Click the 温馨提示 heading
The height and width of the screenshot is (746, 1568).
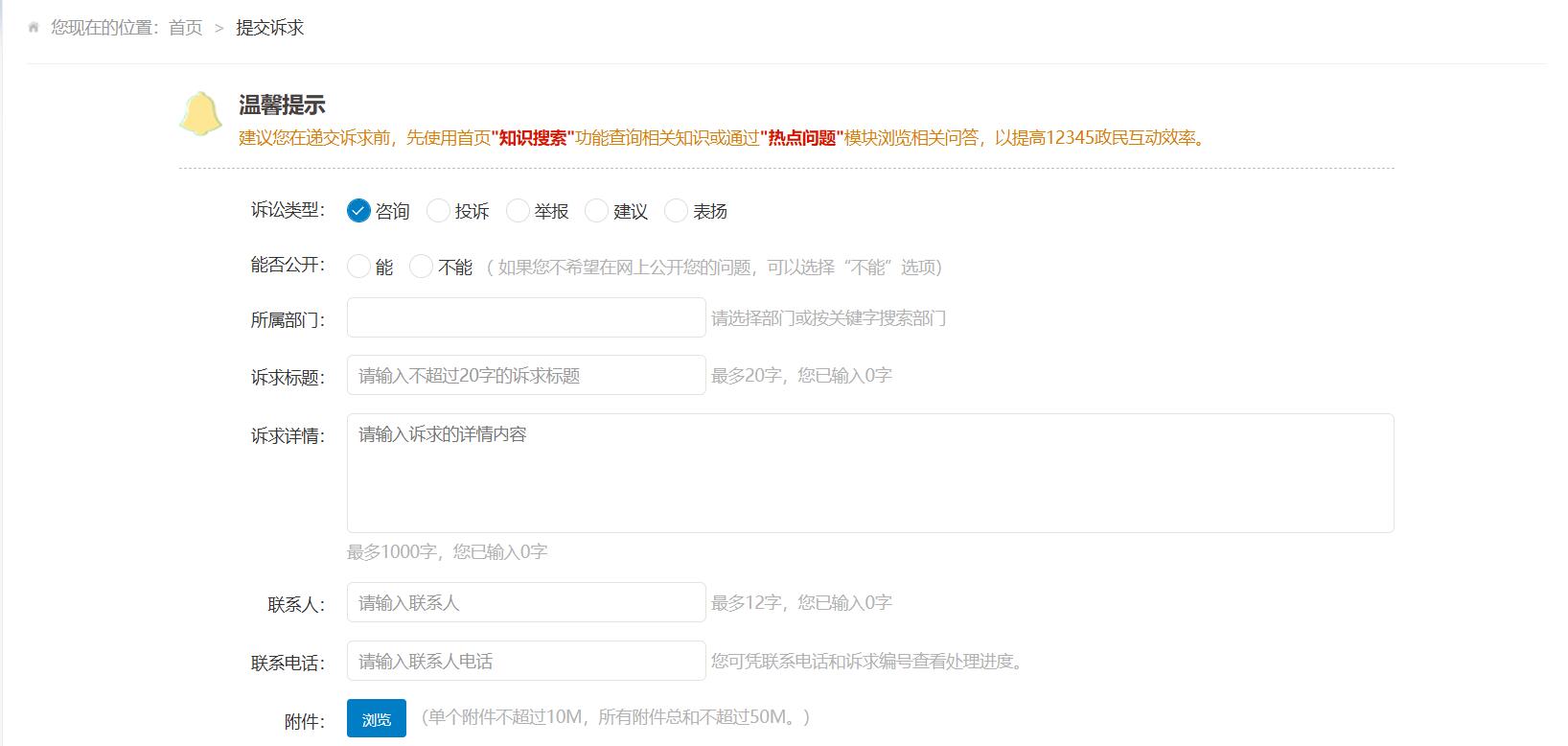[282, 105]
